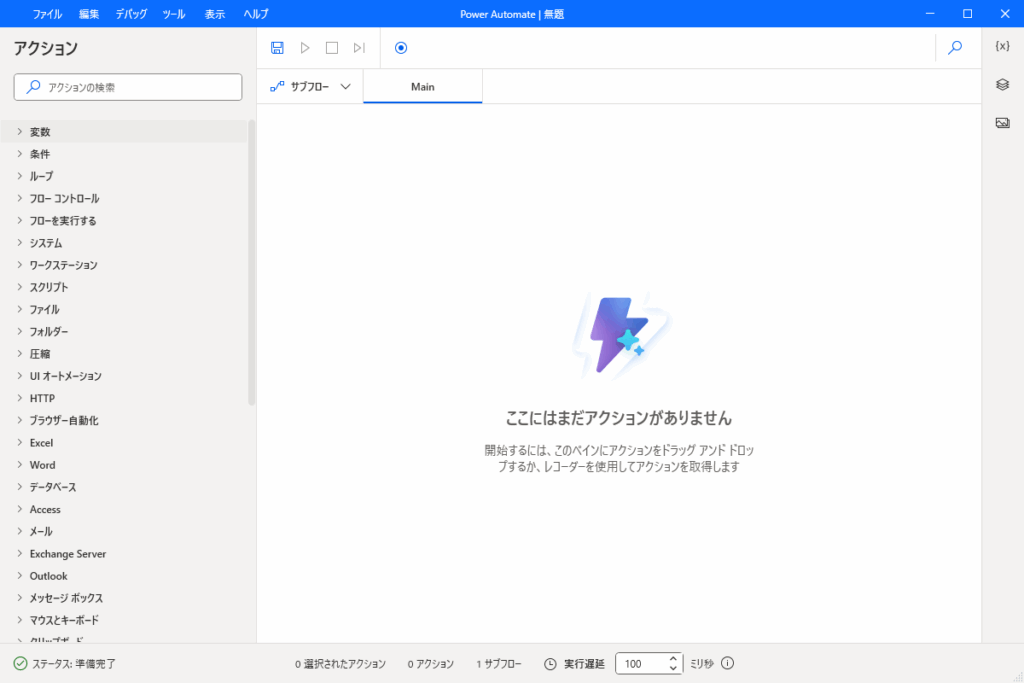Click the Stop flow icon
The image size is (1024, 683).
[x=332, y=48]
